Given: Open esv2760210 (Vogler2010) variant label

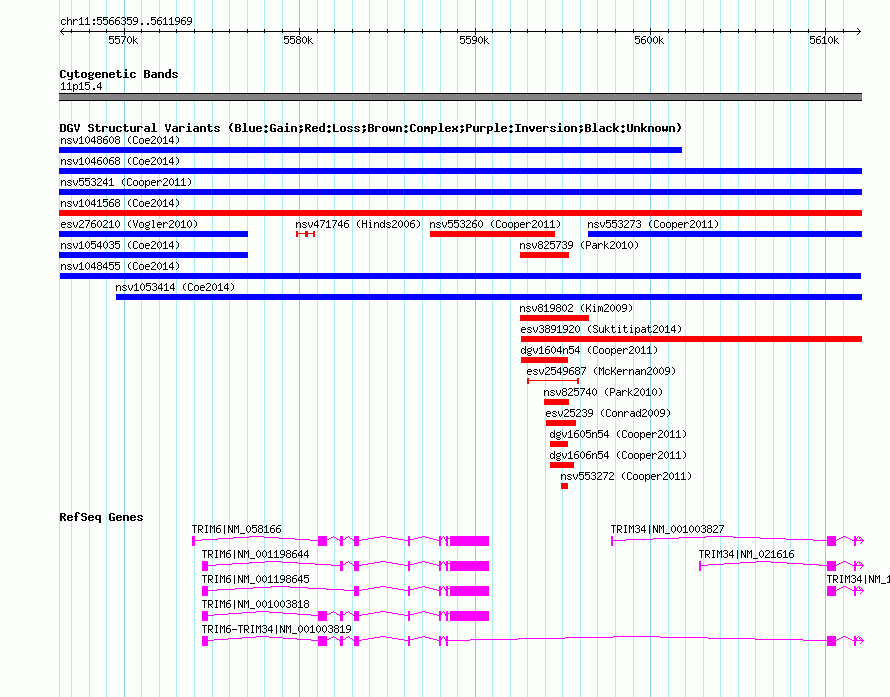Looking at the screenshot, I should (x=129, y=224).
